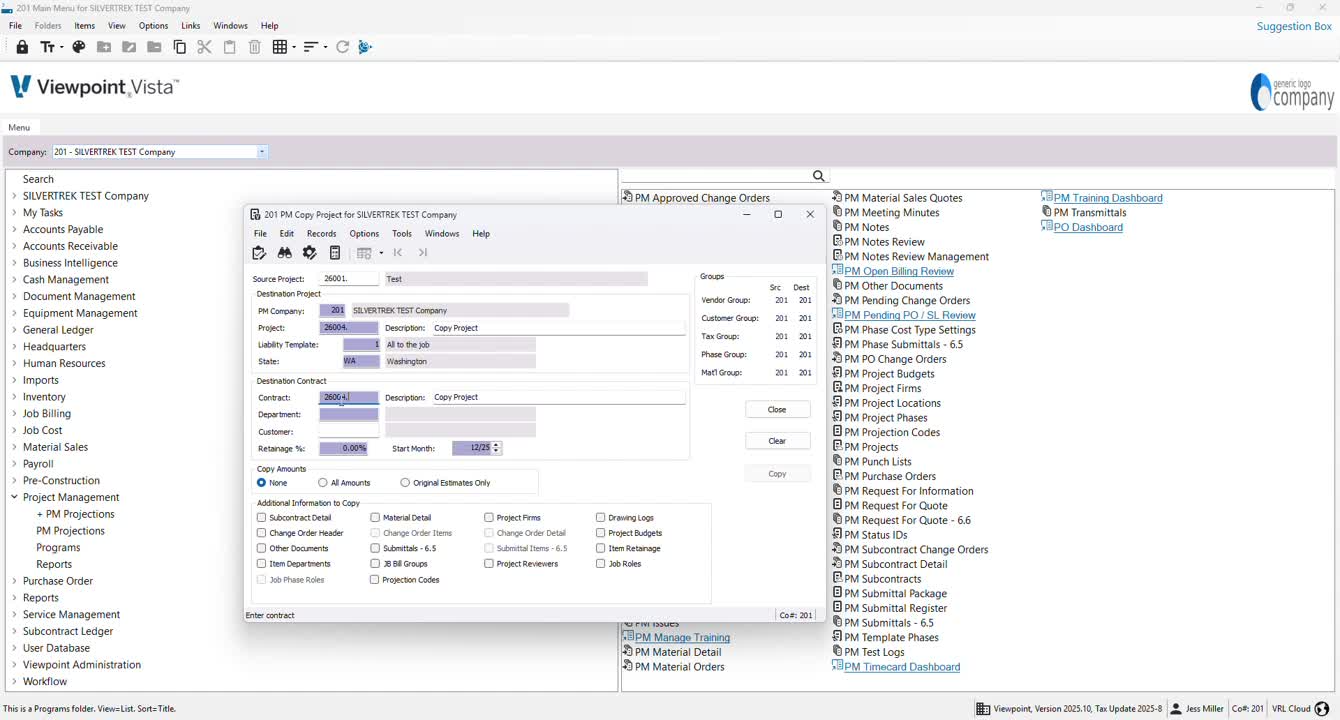The image size is (1340, 720).
Task: Click Start Month stepper arrows
Action: click(497, 448)
